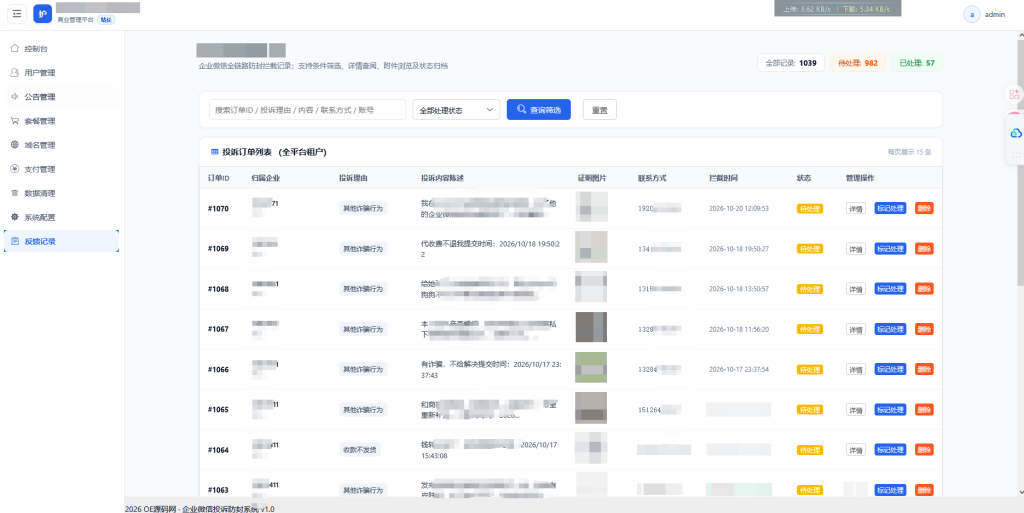Viewport: 1024px width, 513px height.
Task: Click the 投诉内容陈述 column header
Action: click(x=442, y=178)
